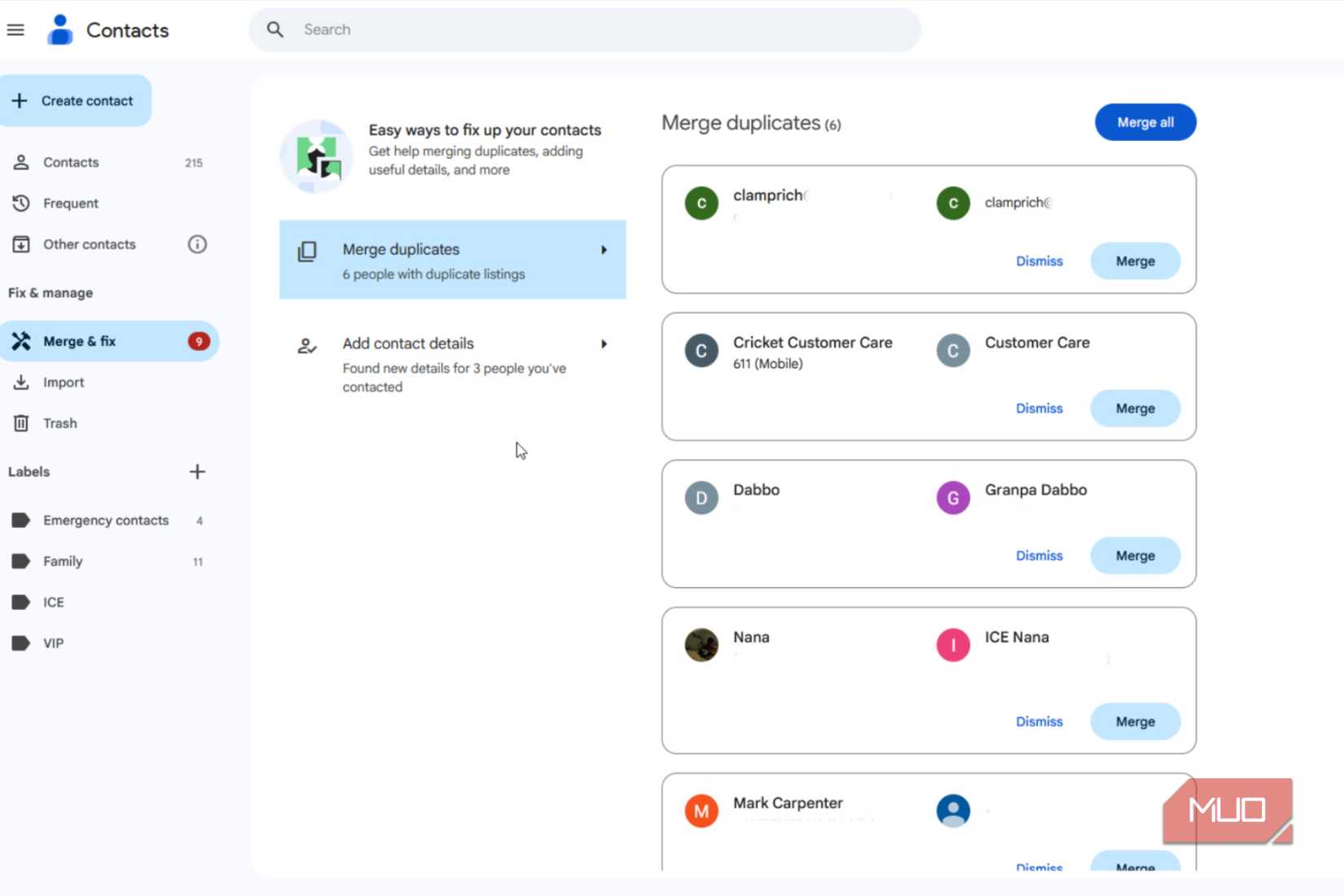Image resolution: width=1344 pixels, height=896 pixels.
Task: Click the Other contacts archive icon
Action: (x=21, y=244)
